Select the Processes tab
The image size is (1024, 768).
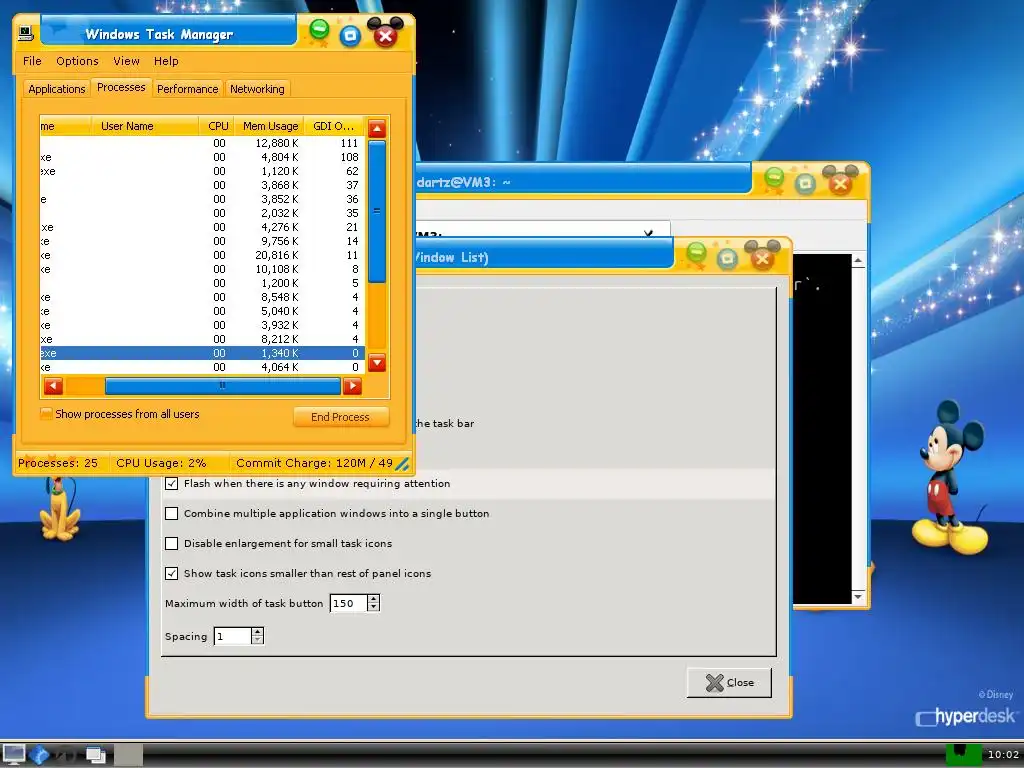(121, 88)
